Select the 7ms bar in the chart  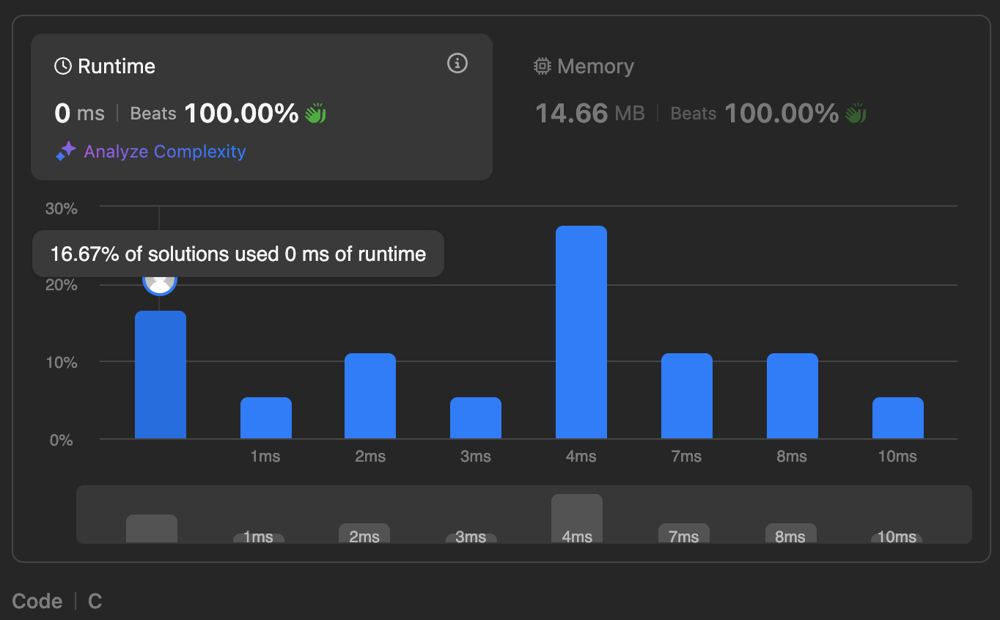686,396
